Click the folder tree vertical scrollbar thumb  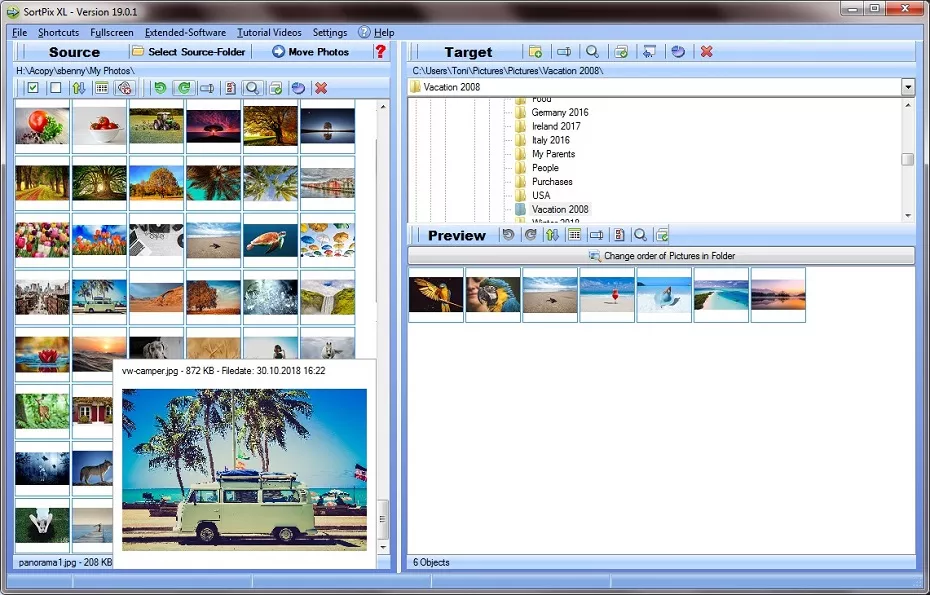[x=907, y=159]
